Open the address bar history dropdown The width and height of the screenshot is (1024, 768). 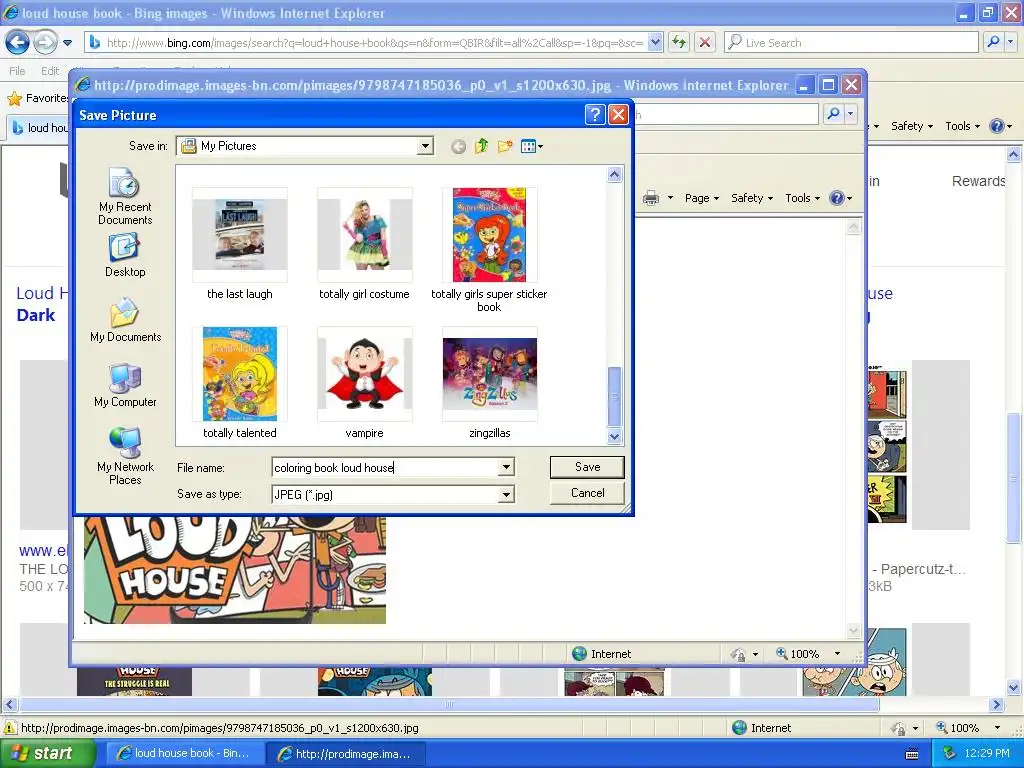tap(655, 42)
